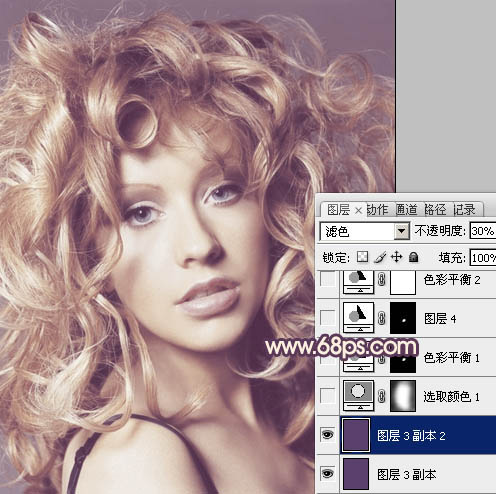Switch to the 路径 tab
This screenshot has height=494, width=496.
(x=435, y=210)
